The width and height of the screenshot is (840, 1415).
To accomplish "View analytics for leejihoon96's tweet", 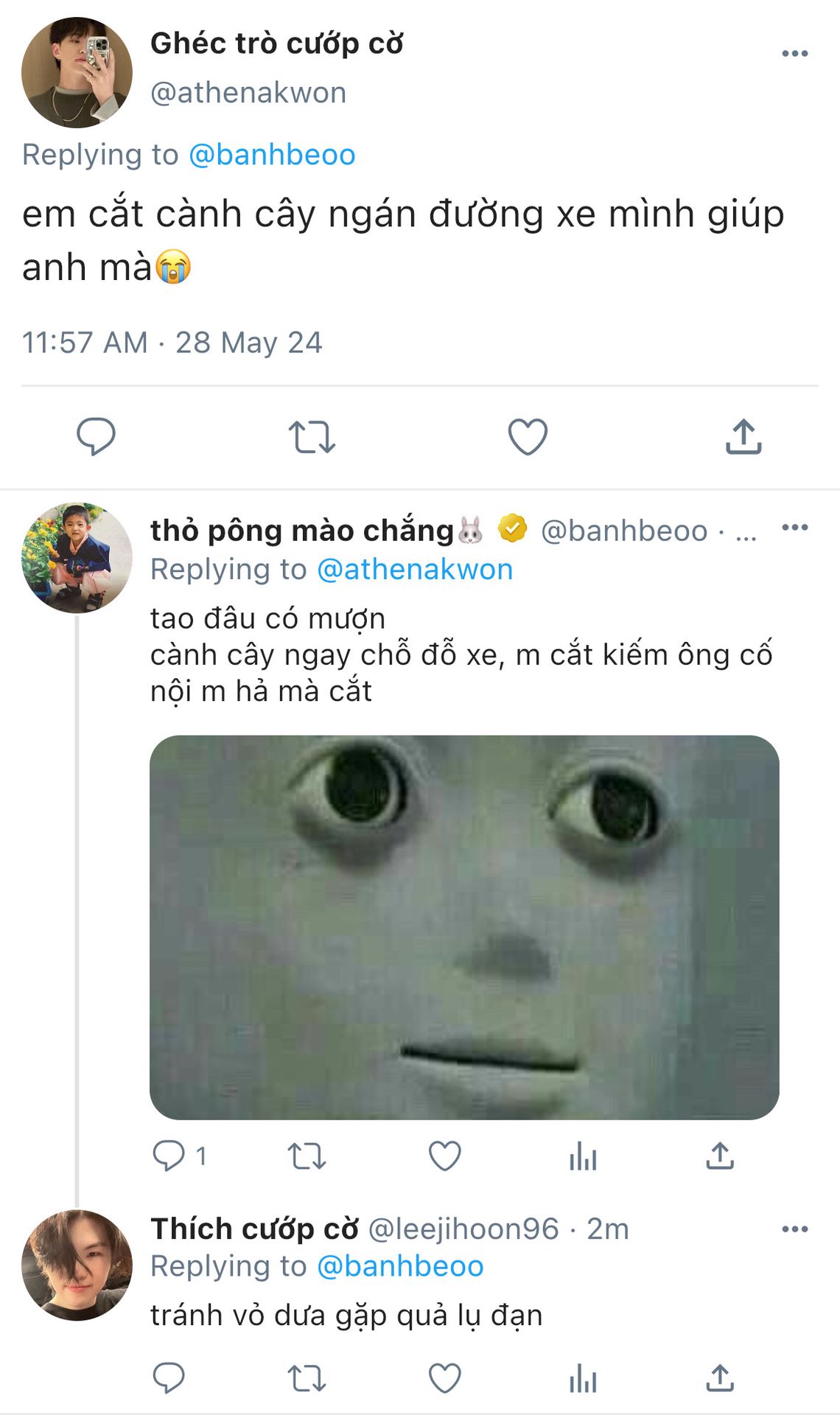I will click(x=582, y=1377).
